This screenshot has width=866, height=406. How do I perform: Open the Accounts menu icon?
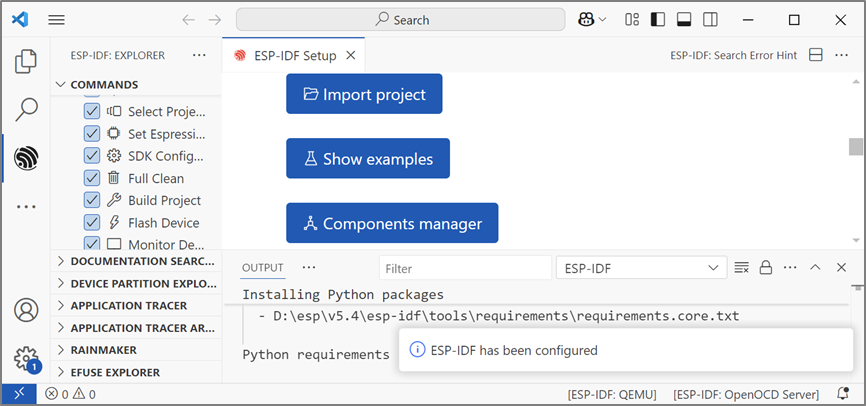click(x=26, y=310)
